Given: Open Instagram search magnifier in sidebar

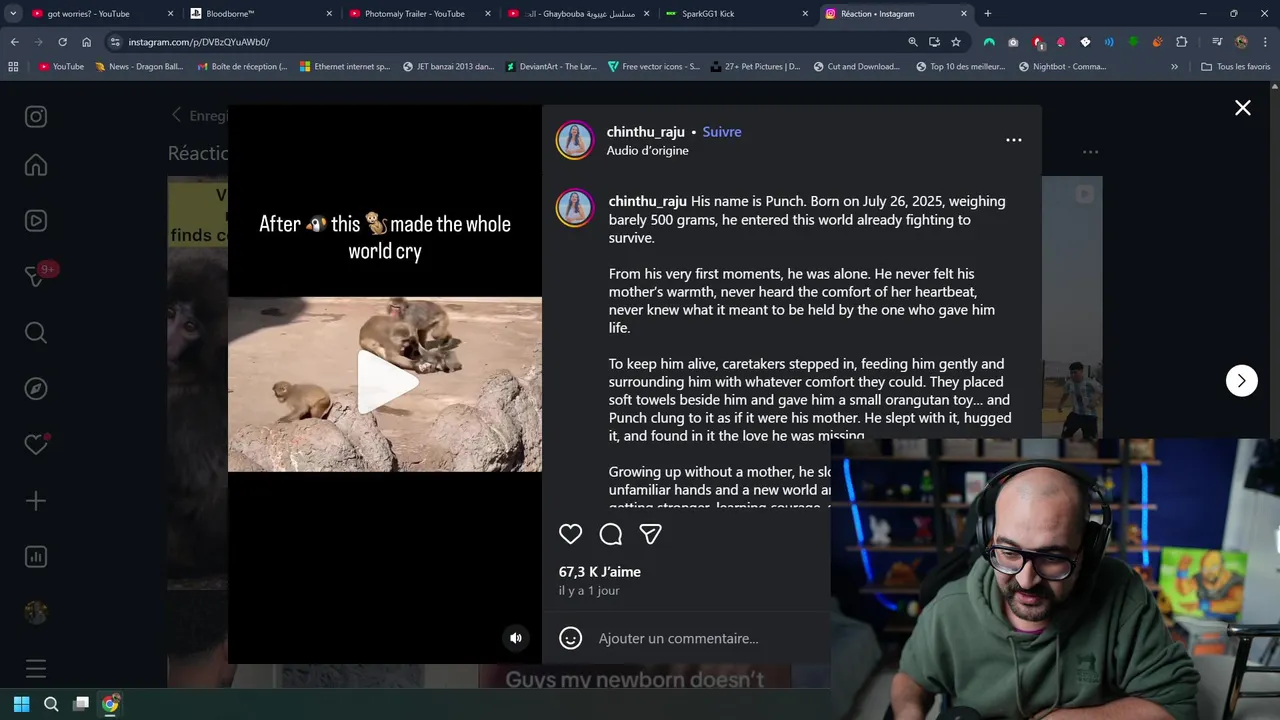Looking at the screenshot, I should [x=36, y=333].
